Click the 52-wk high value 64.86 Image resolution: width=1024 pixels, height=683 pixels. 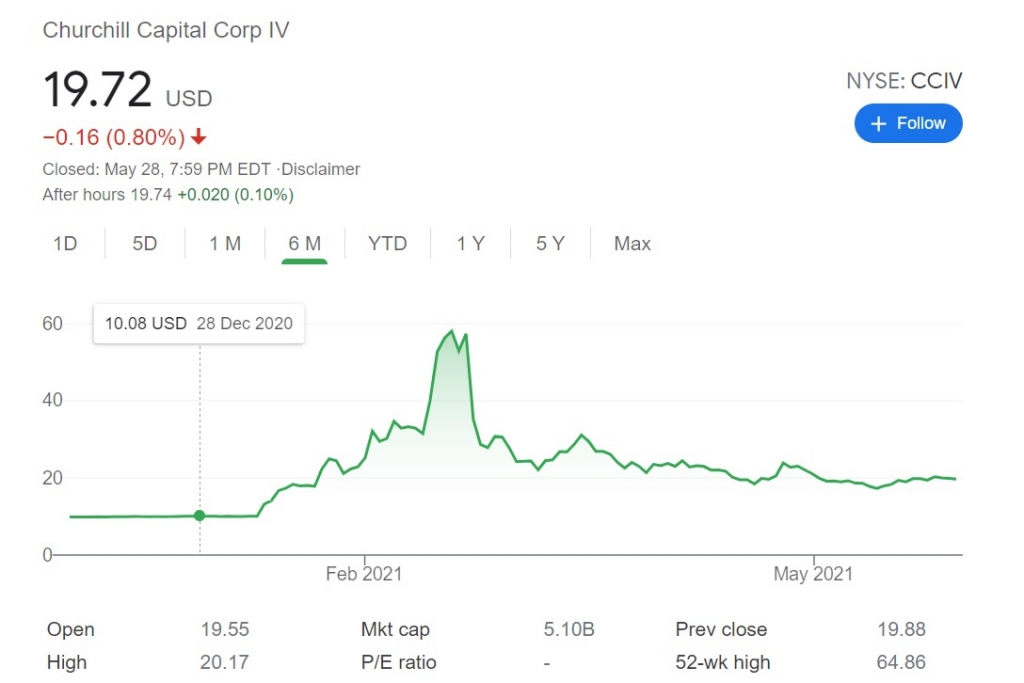[901, 662]
